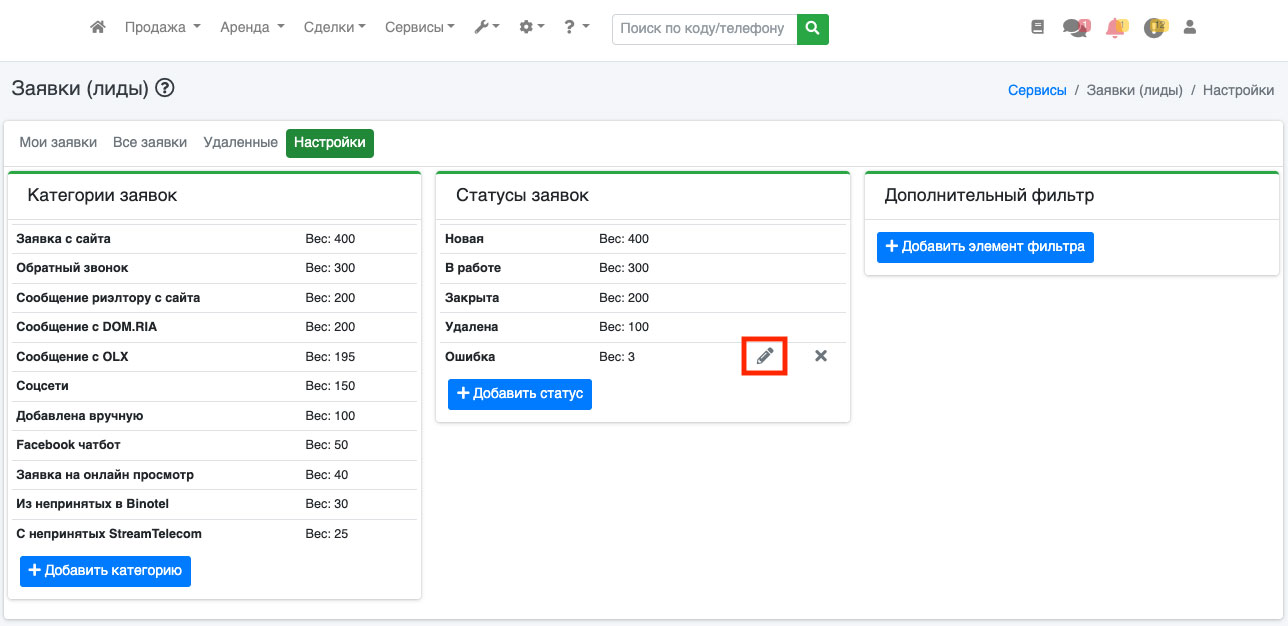Viewport: 1288px width, 626px height.
Task: Focus the Поиск по коду/телефону field
Action: [704, 28]
